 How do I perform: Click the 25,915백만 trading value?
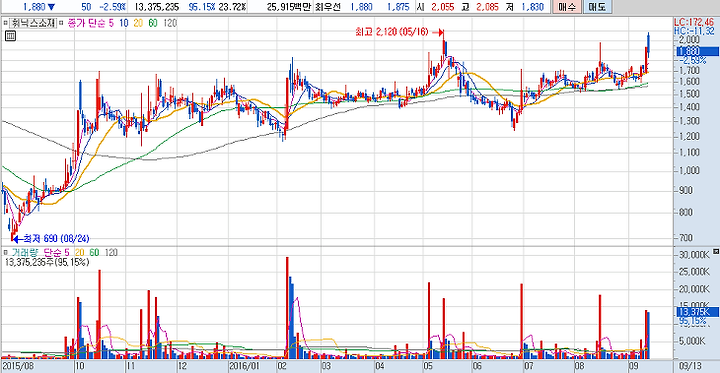point(289,7)
